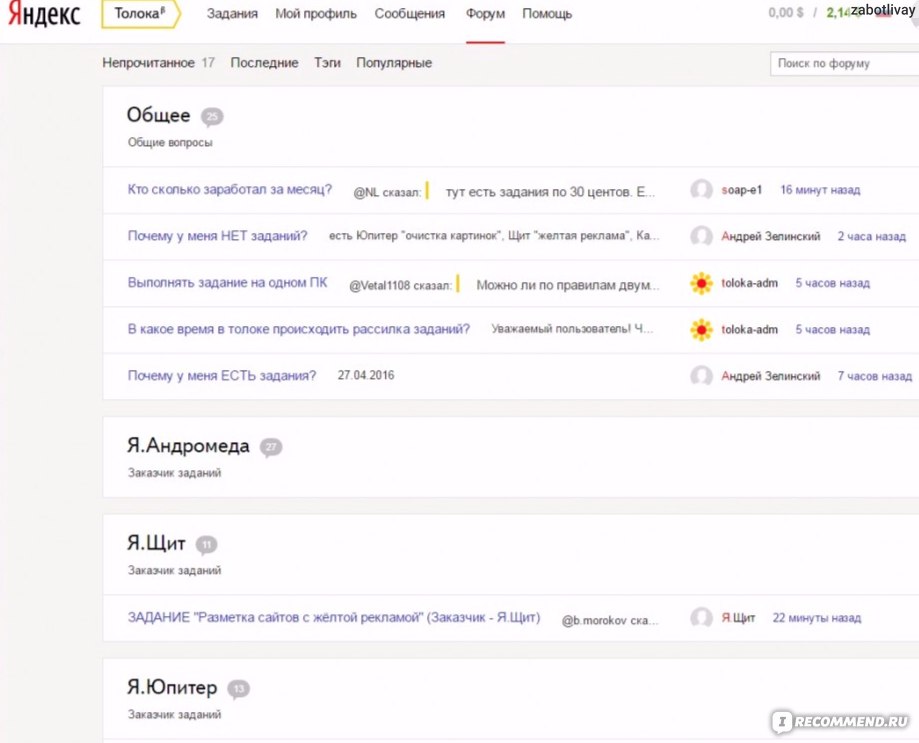
Task: Open topic Кто сколько заработал за месяц?
Action: (230, 190)
